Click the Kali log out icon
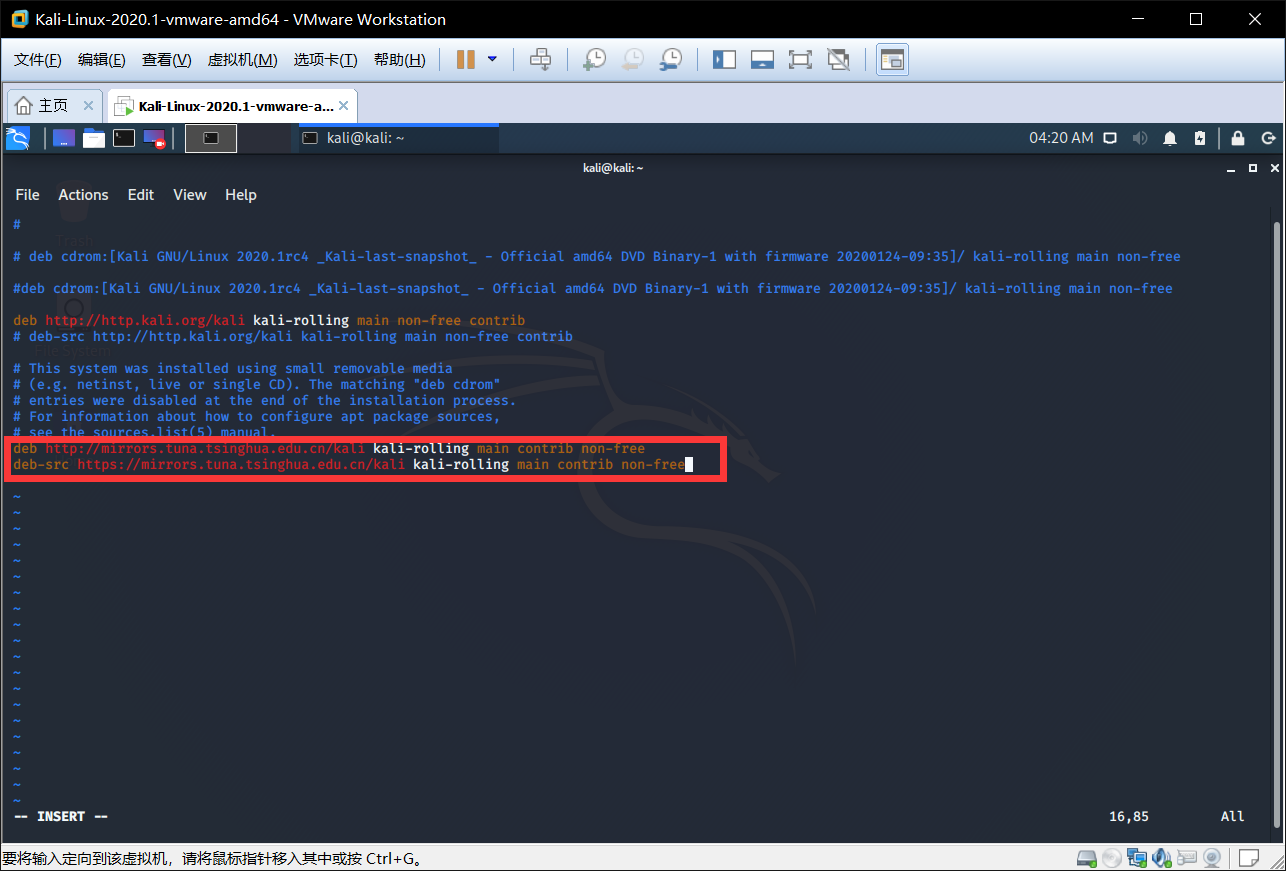 [1268, 138]
